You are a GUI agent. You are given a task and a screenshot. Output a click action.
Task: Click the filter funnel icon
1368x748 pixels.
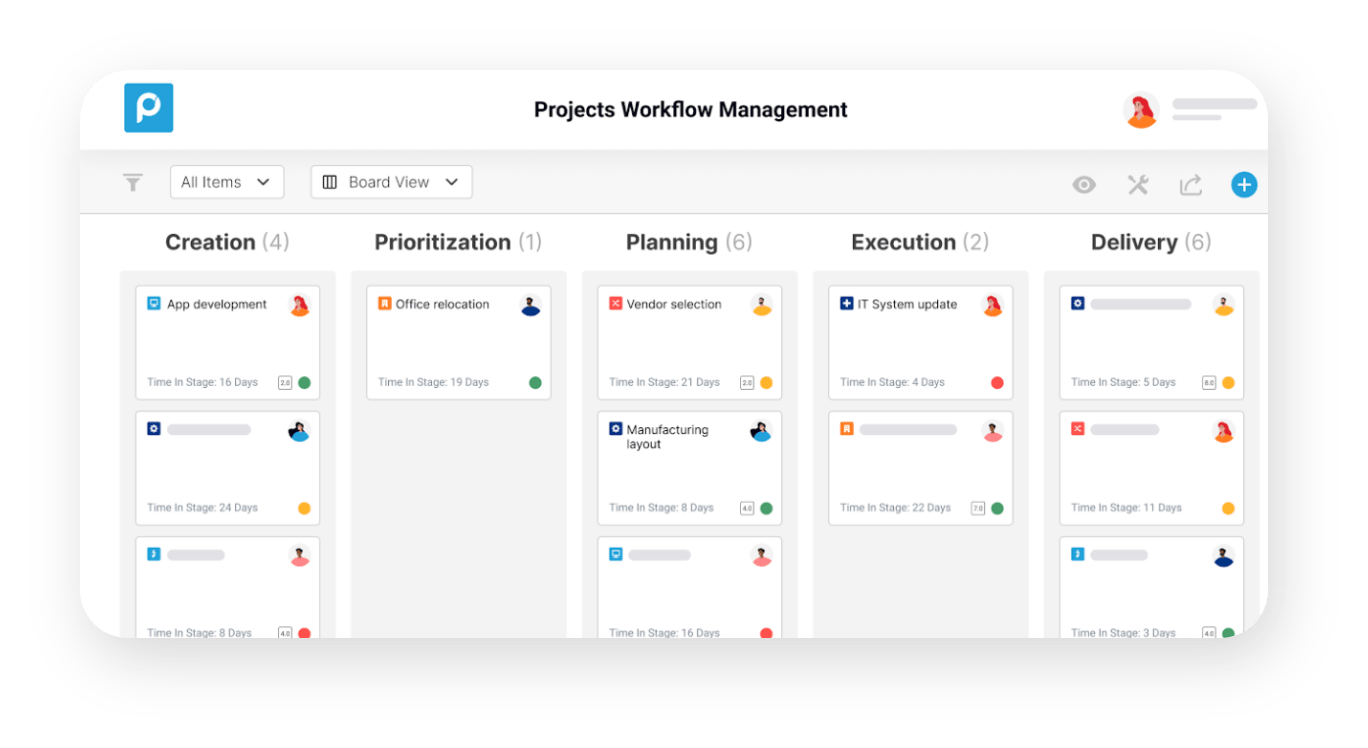click(133, 182)
